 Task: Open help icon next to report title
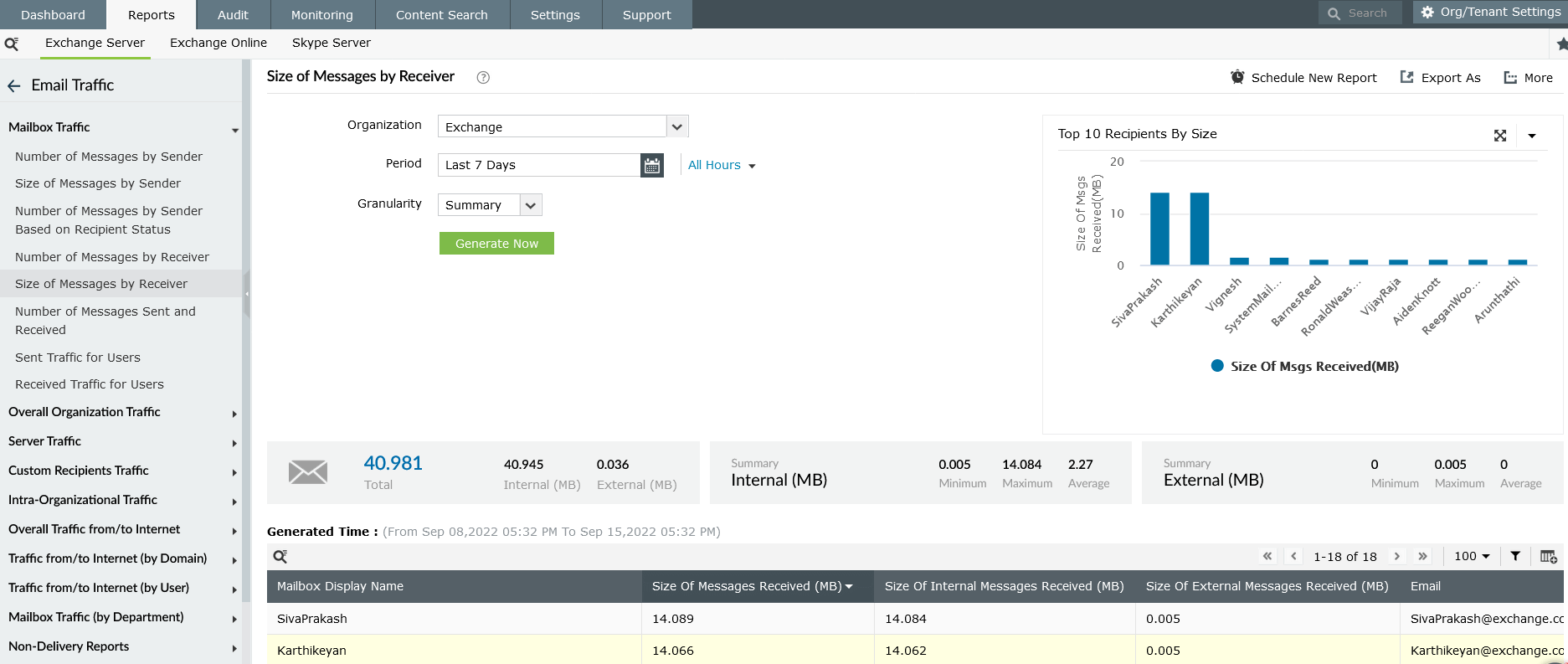coord(483,77)
